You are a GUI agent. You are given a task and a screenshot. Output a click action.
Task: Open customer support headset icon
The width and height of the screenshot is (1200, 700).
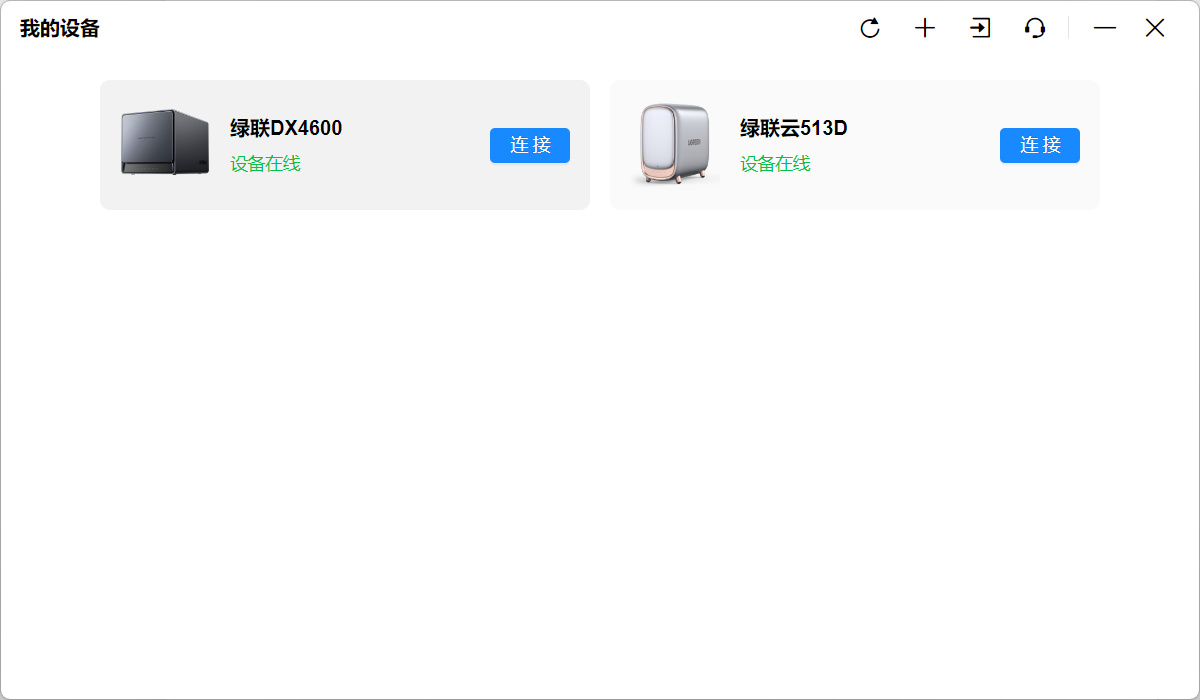[1035, 28]
